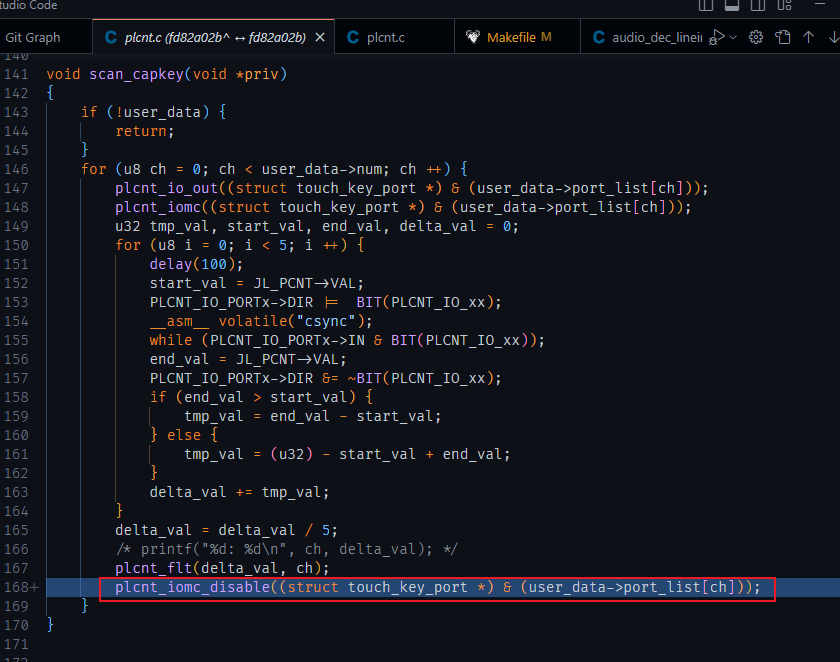Screen dimensions: 840x662
Task: Click the Open File icon in diff toolbar
Action: click(x=783, y=37)
